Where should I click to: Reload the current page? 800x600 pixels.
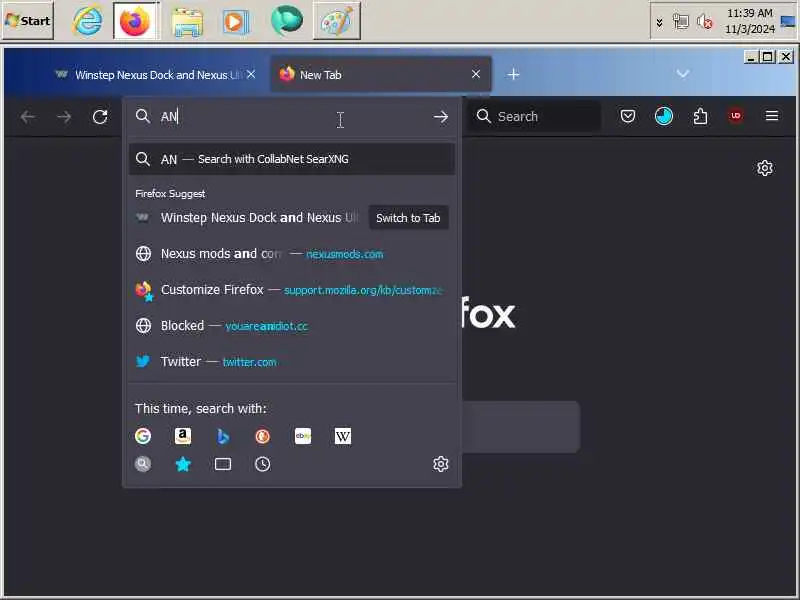[x=100, y=117]
